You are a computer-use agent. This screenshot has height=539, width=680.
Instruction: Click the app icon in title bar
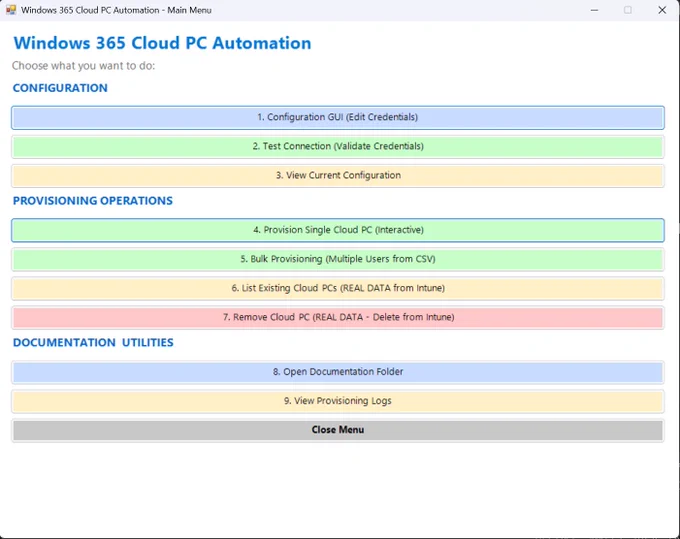(x=11, y=10)
